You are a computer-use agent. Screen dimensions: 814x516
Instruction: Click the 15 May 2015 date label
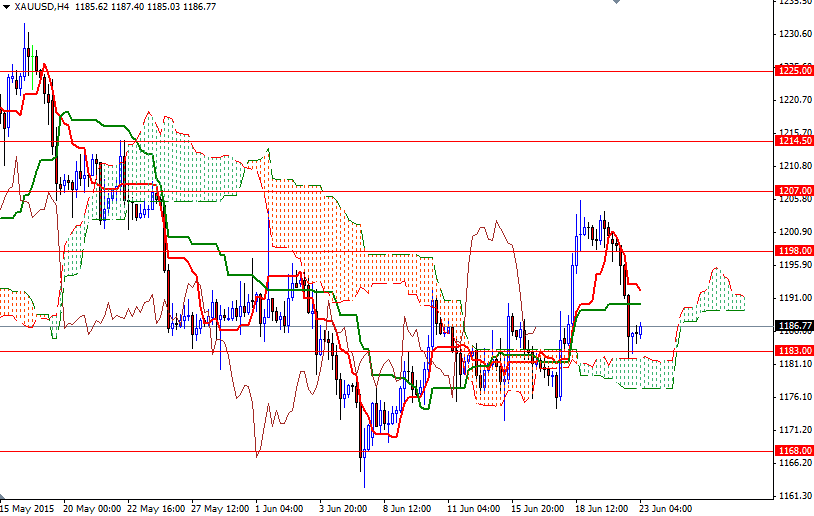(x=25, y=507)
